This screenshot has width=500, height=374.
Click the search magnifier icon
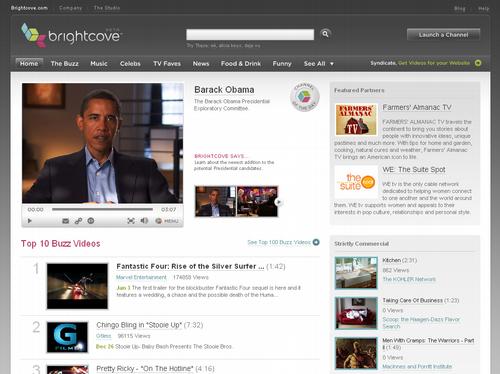click(x=325, y=34)
